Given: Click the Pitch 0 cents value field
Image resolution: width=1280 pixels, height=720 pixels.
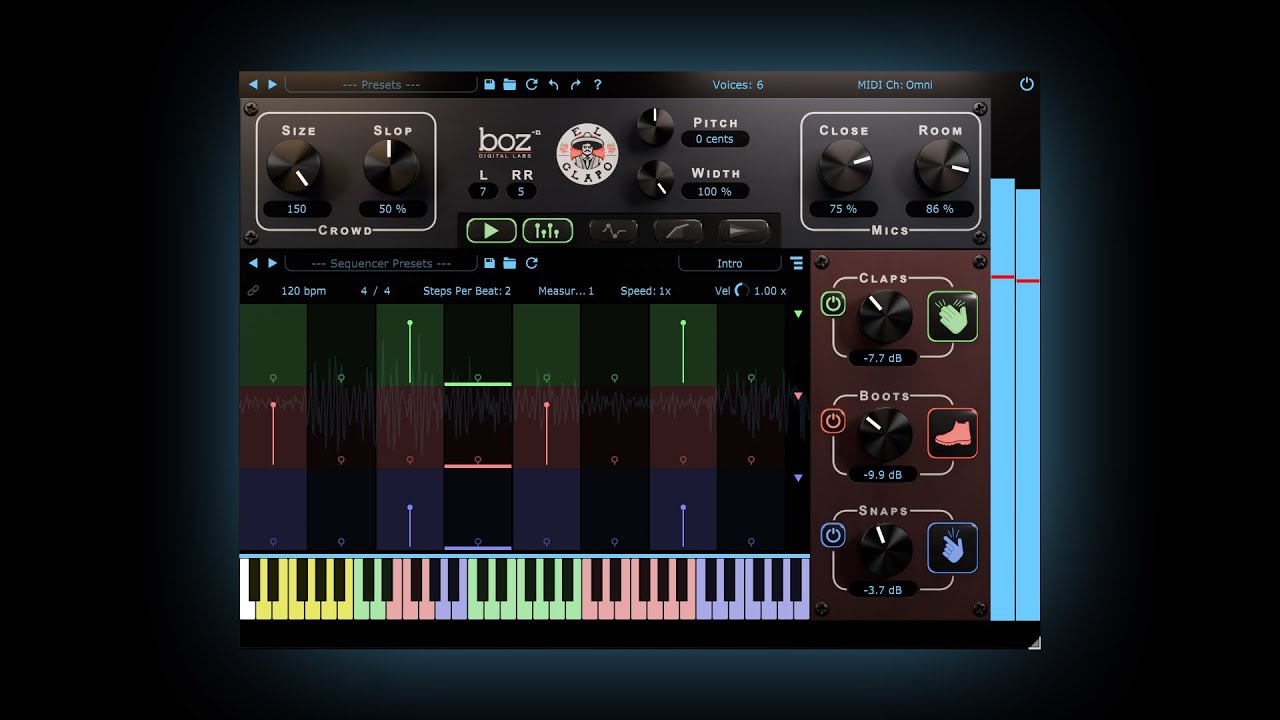Looking at the screenshot, I should pos(714,139).
